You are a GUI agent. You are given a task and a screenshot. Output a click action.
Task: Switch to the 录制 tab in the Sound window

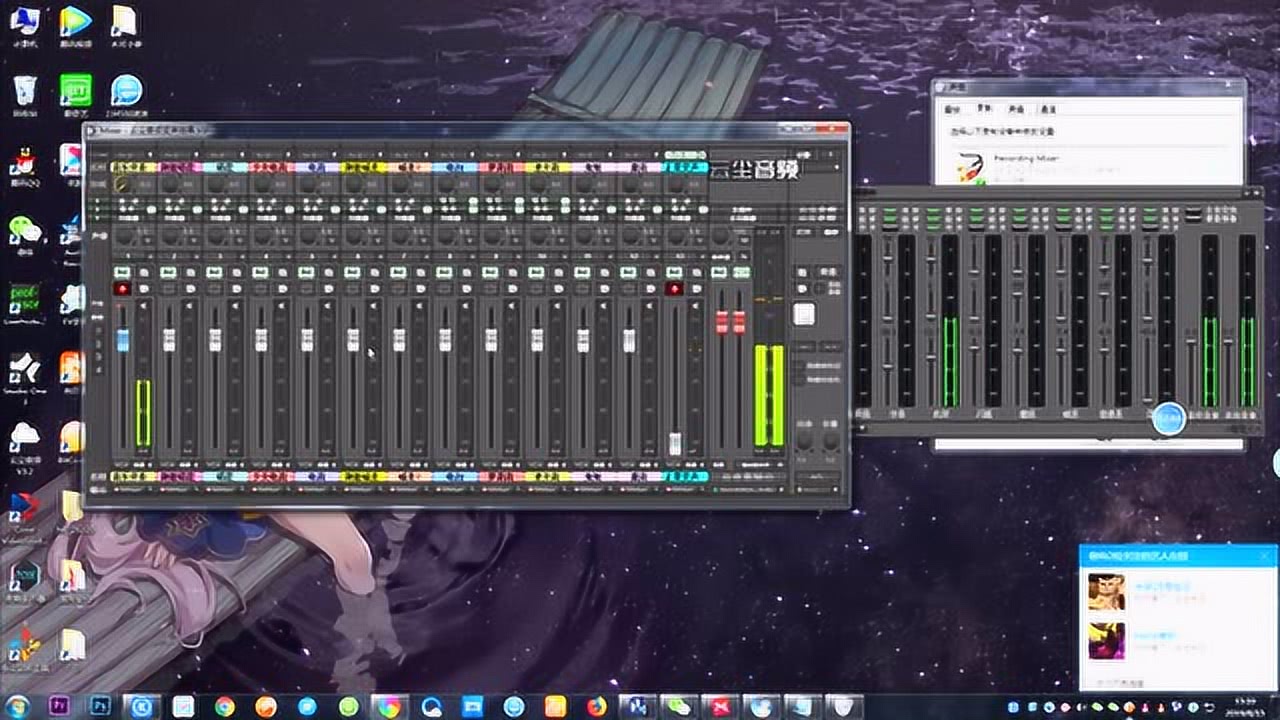(x=984, y=109)
